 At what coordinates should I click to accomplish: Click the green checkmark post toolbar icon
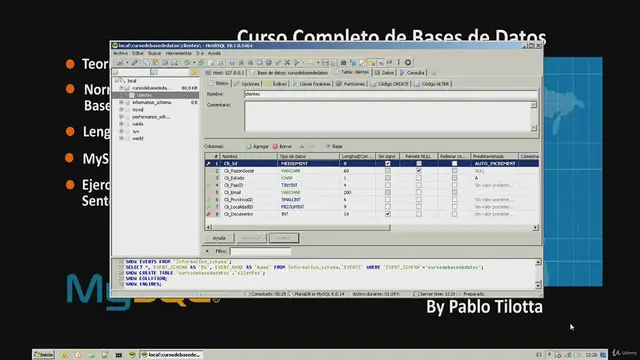click(x=278, y=62)
